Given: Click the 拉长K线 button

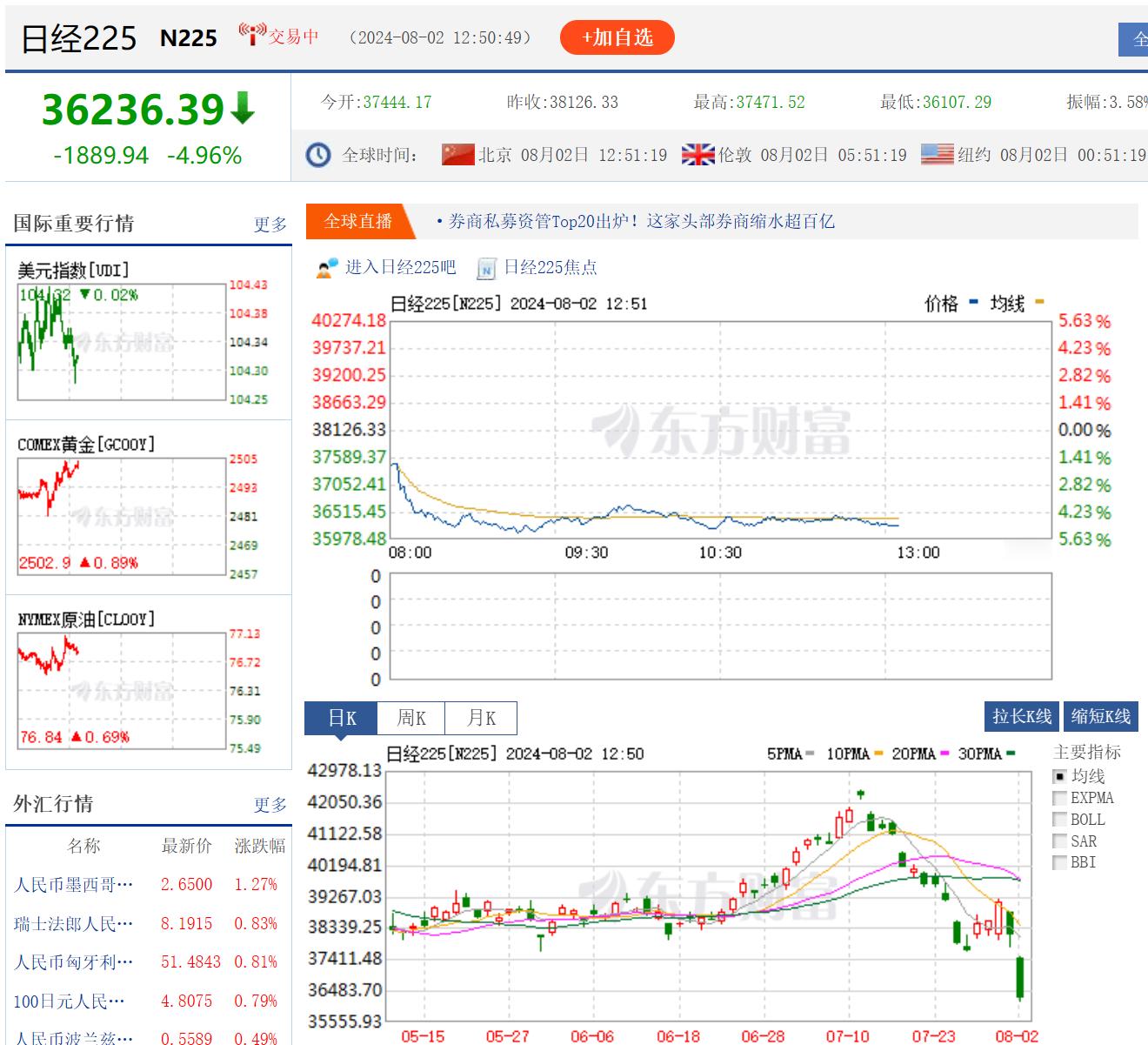Looking at the screenshot, I should tap(1023, 716).
